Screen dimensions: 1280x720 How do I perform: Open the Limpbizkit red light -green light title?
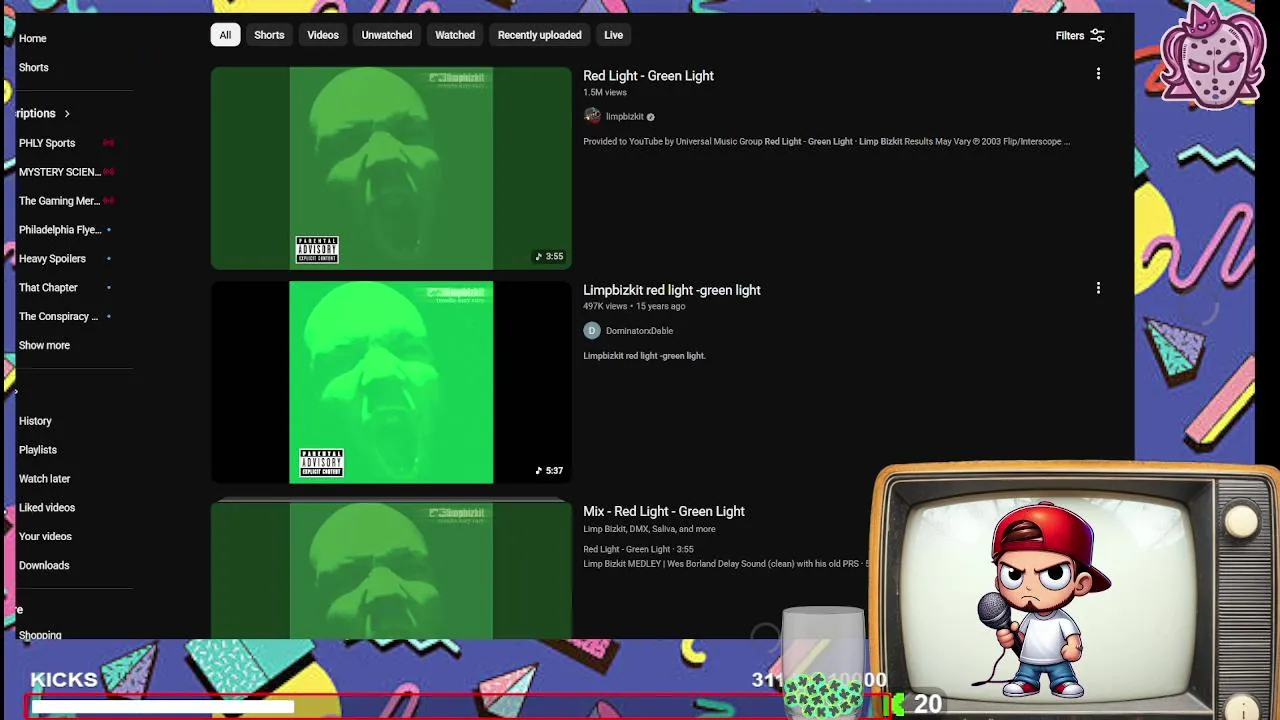(672, 290)
